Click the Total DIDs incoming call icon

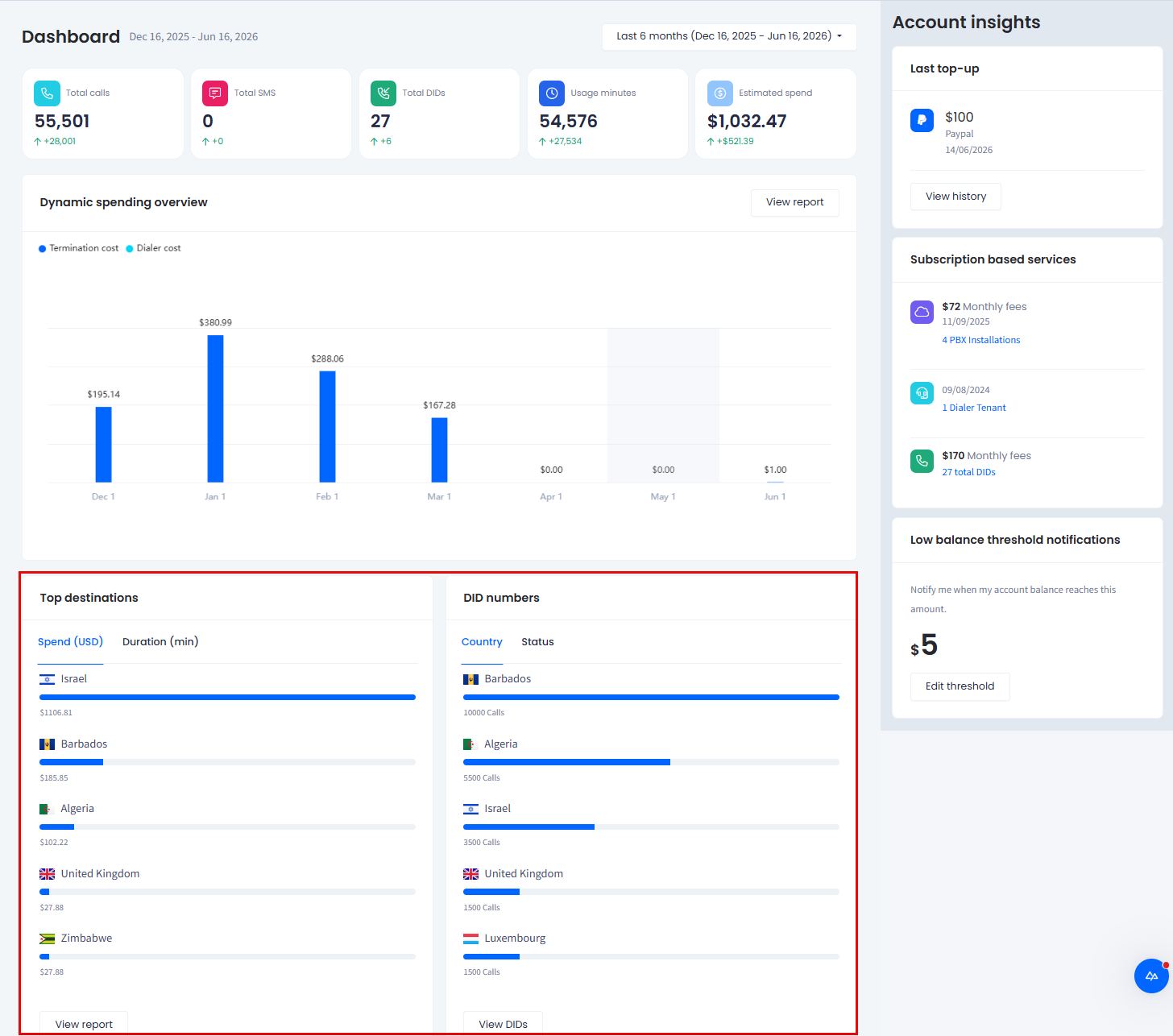(x=383, y=93)
